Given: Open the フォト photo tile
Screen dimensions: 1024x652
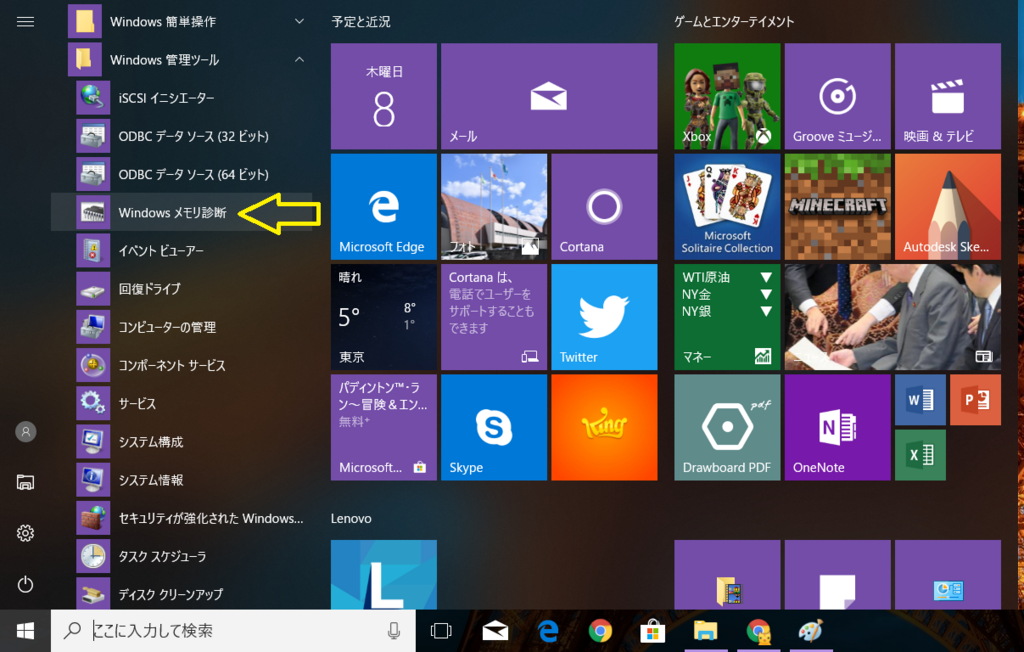Looking at the screenshot, I should 494,206.
